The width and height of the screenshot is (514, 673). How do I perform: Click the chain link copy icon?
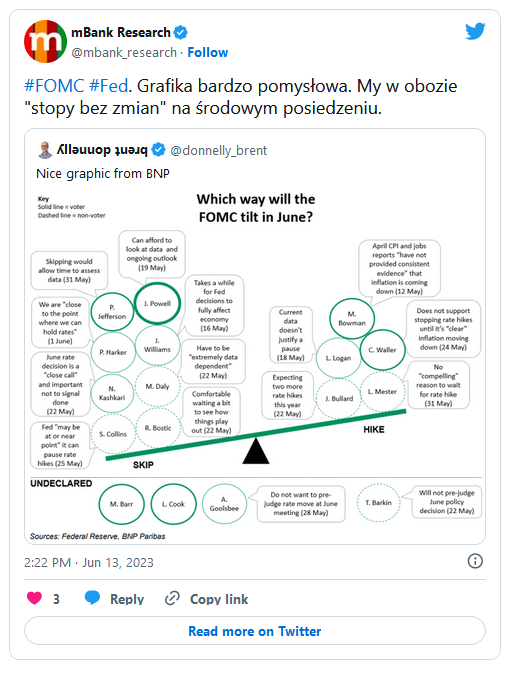click(172, 598)
